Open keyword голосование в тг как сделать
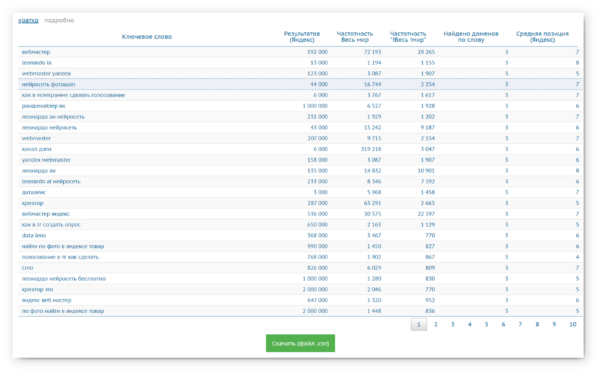Viewport: 600px width, 374px height. click(x=60, y=257)
